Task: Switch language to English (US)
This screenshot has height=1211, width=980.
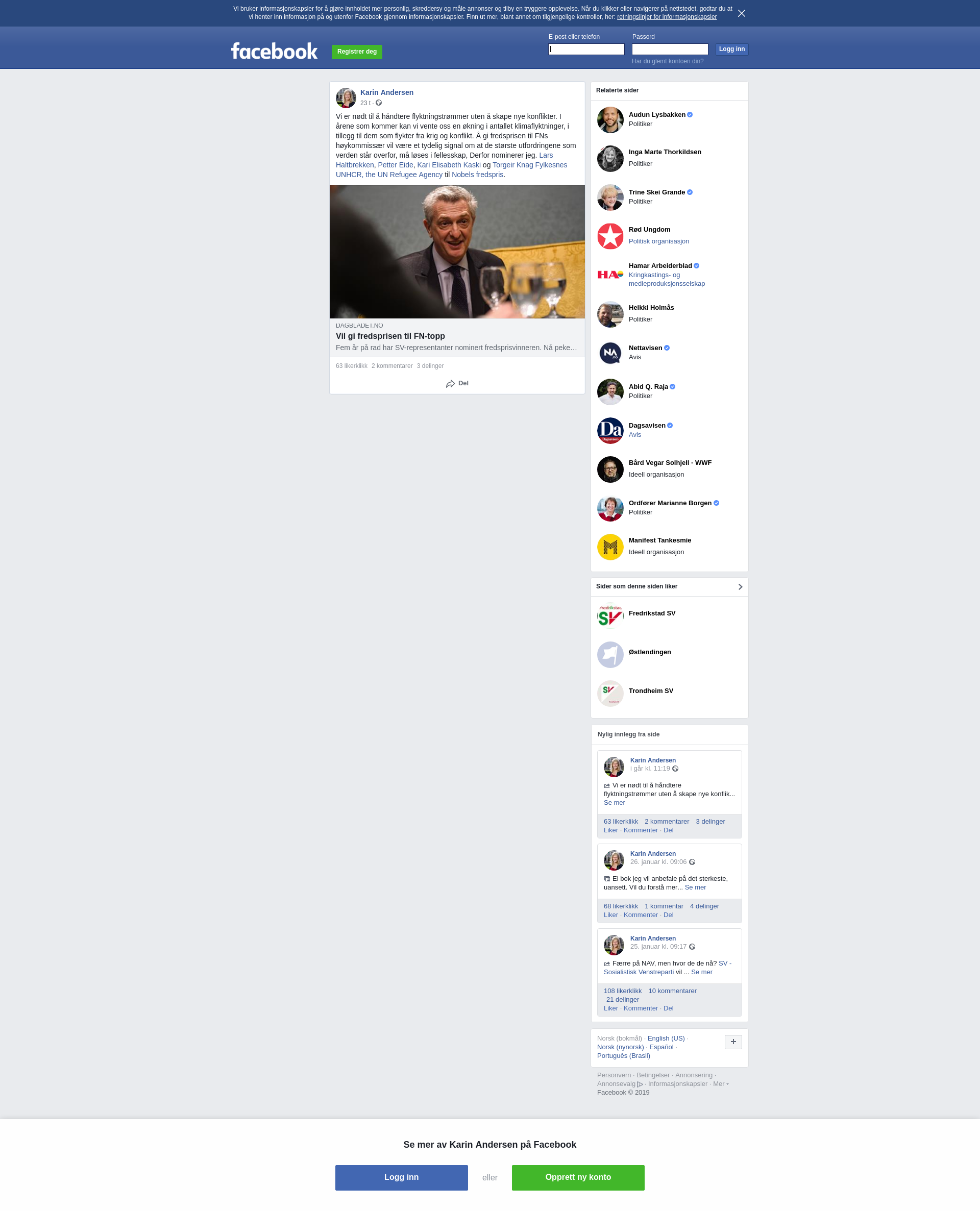Action: (666, 1039)
